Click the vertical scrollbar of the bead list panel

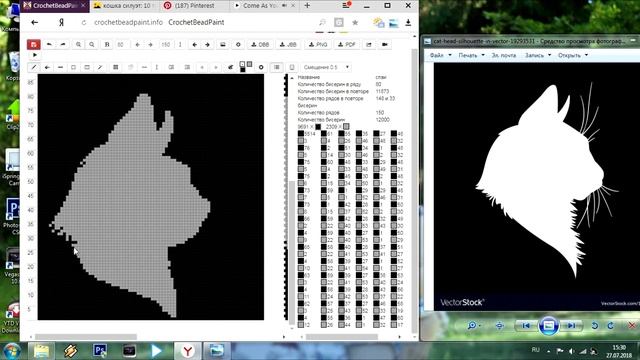point(292,252)
